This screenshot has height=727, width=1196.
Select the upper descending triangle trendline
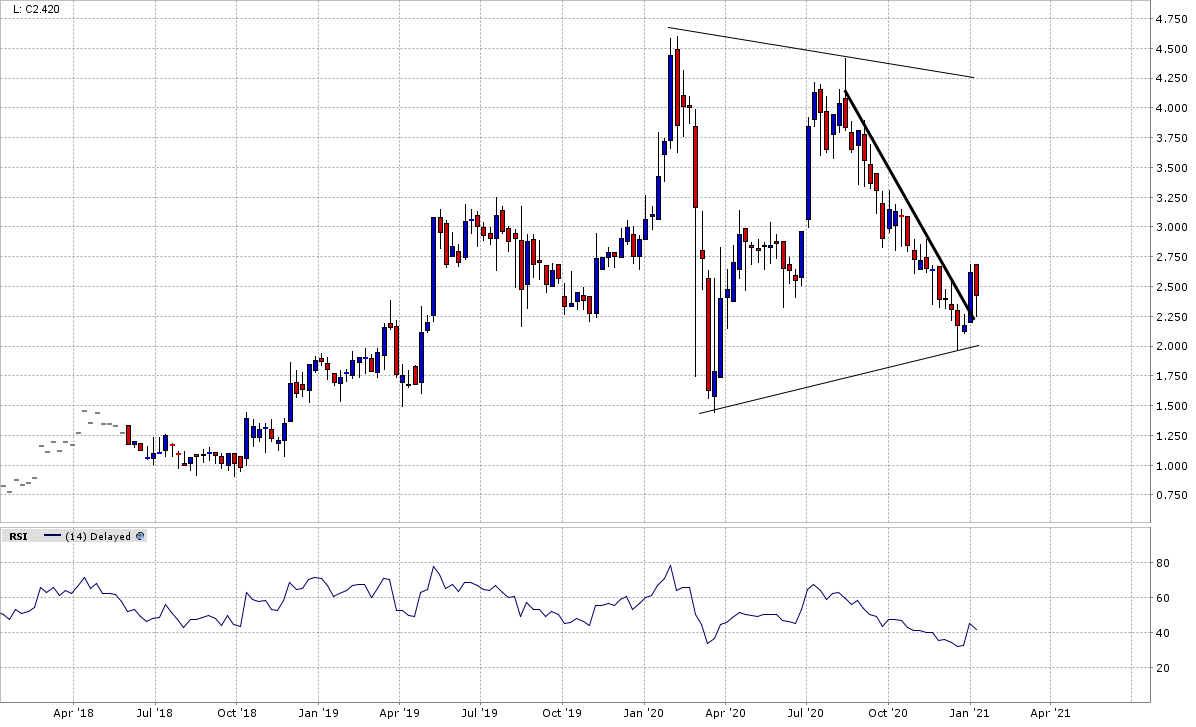point(821,53)
